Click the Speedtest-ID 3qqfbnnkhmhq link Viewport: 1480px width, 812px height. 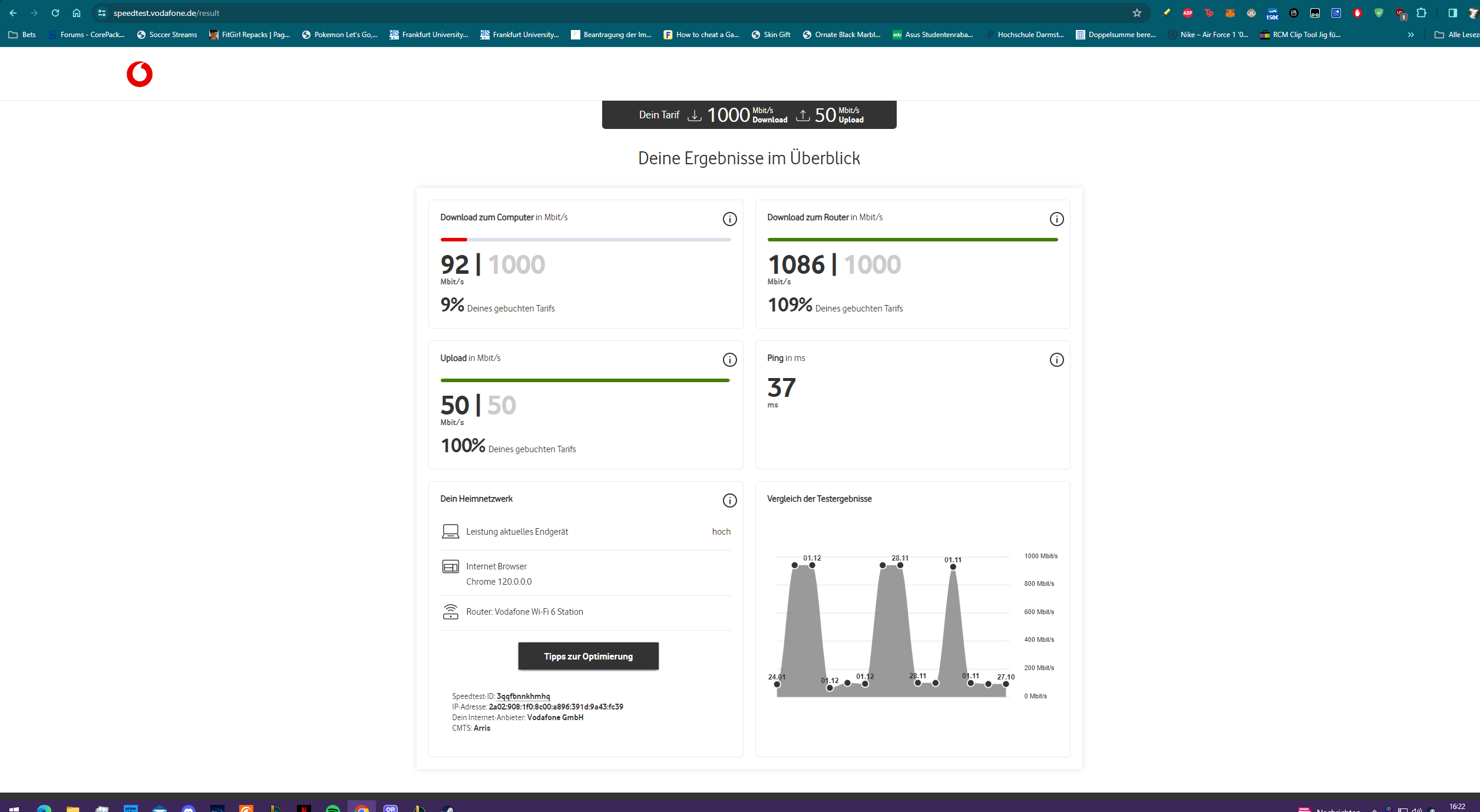[x=523, y=696]
